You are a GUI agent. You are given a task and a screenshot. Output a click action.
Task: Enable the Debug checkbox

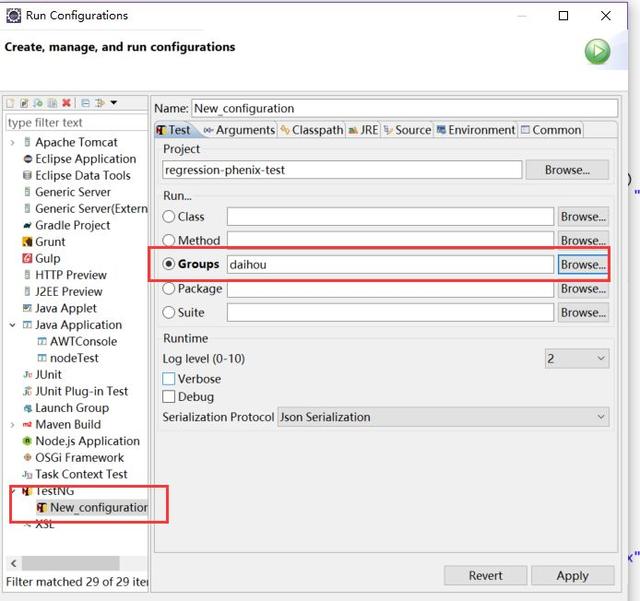tap(169, 397)
